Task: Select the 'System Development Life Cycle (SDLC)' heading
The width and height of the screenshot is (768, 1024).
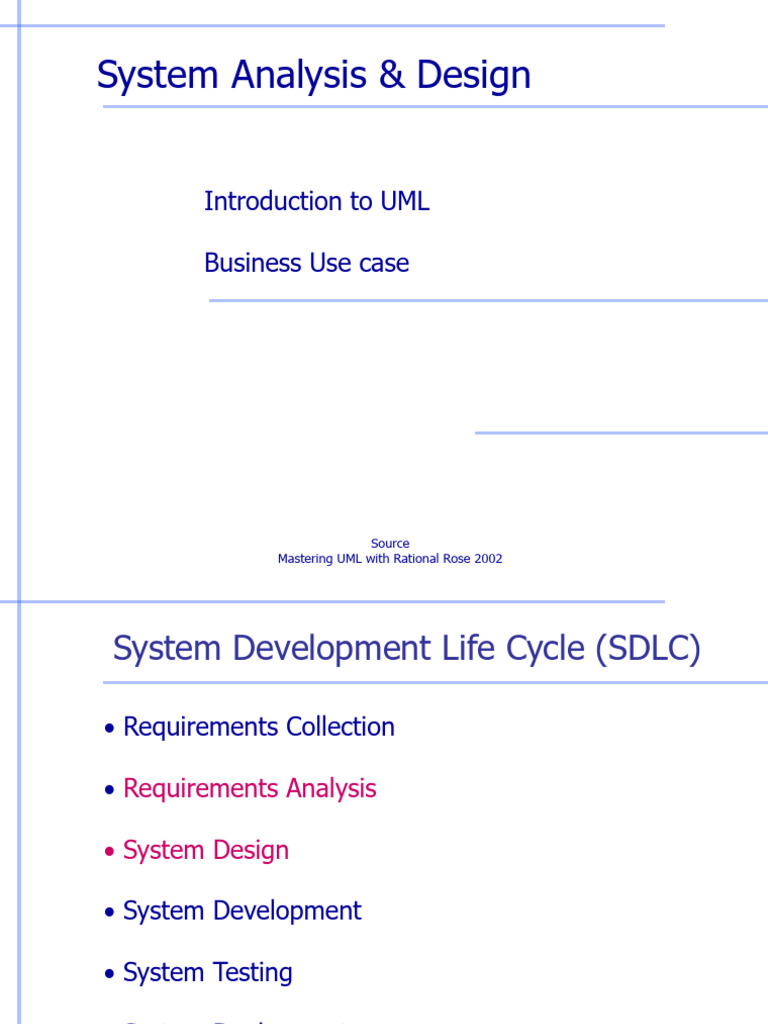Action: 407,648
